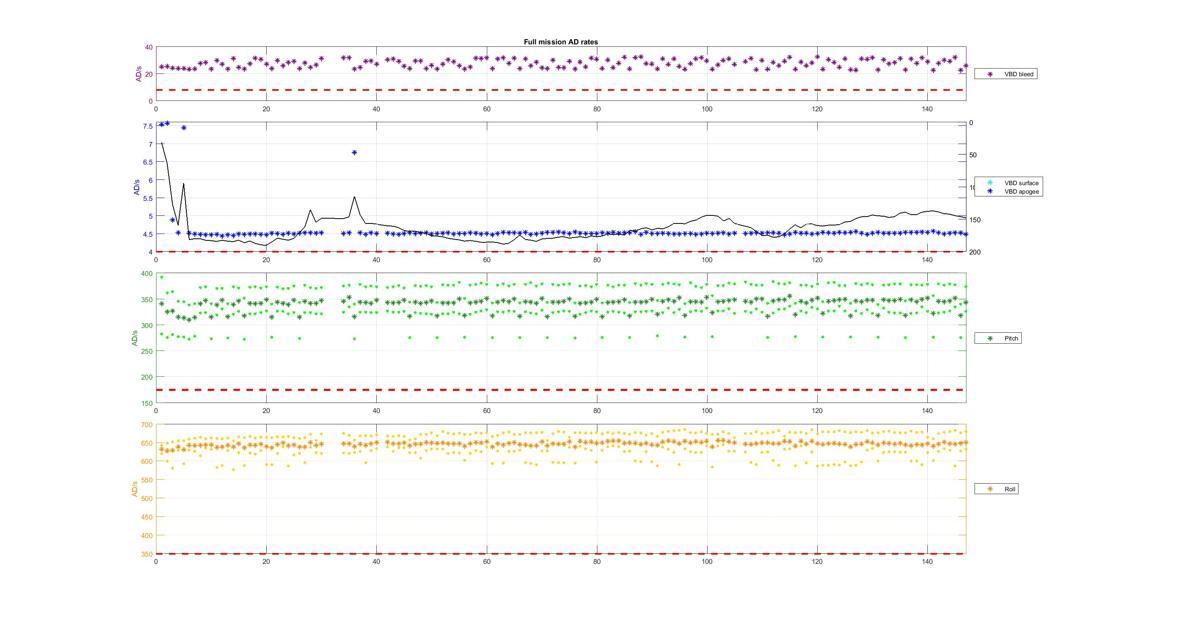Click the 500 tick on Roll axis
This screenshot has width=1200, height=622.
[146, 498]
